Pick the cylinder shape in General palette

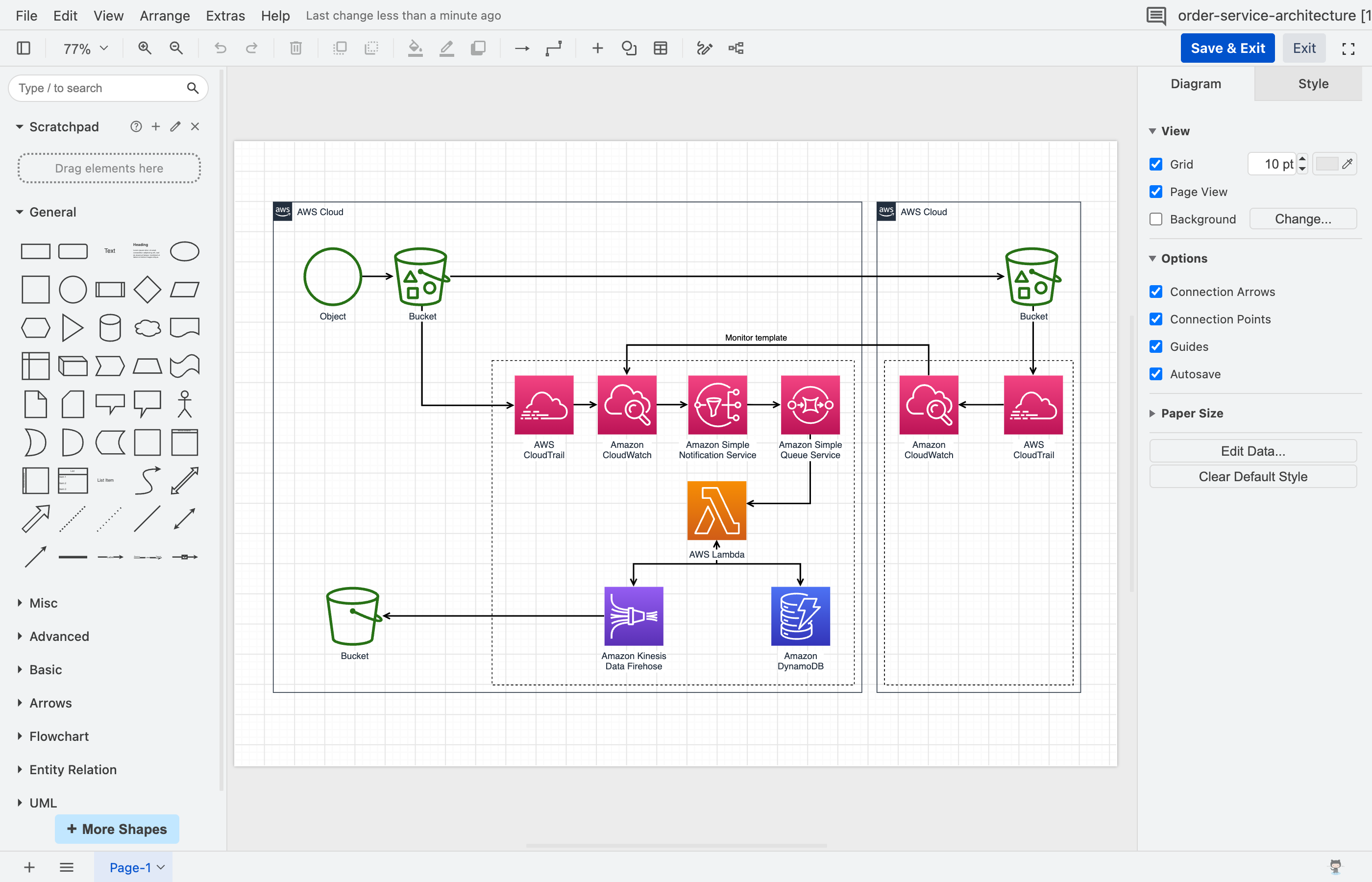[110, 328]
